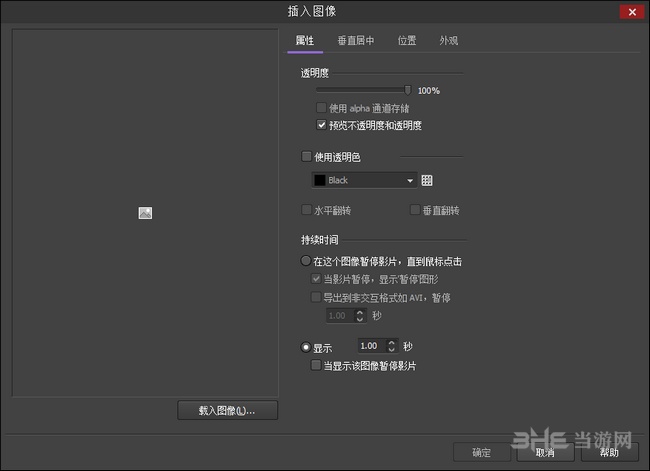The height and width of the screenshot is (471, 650).
Task: Click the AVI pause seconds field
Action: pyautogui.click(x=340, y=316)
